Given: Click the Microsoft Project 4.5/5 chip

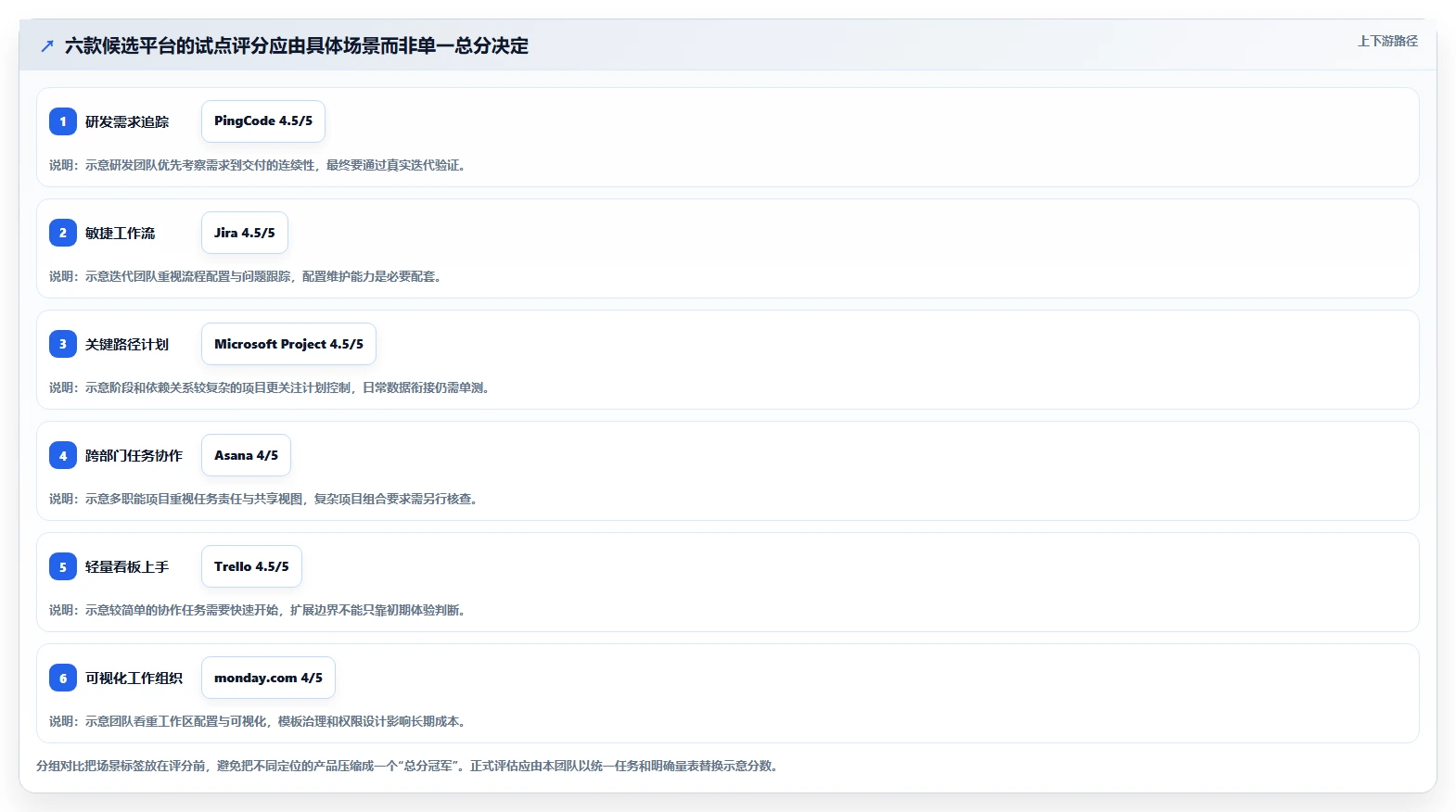Looking at the screenshot, I should pyautogui.click(x=288, y=344).
